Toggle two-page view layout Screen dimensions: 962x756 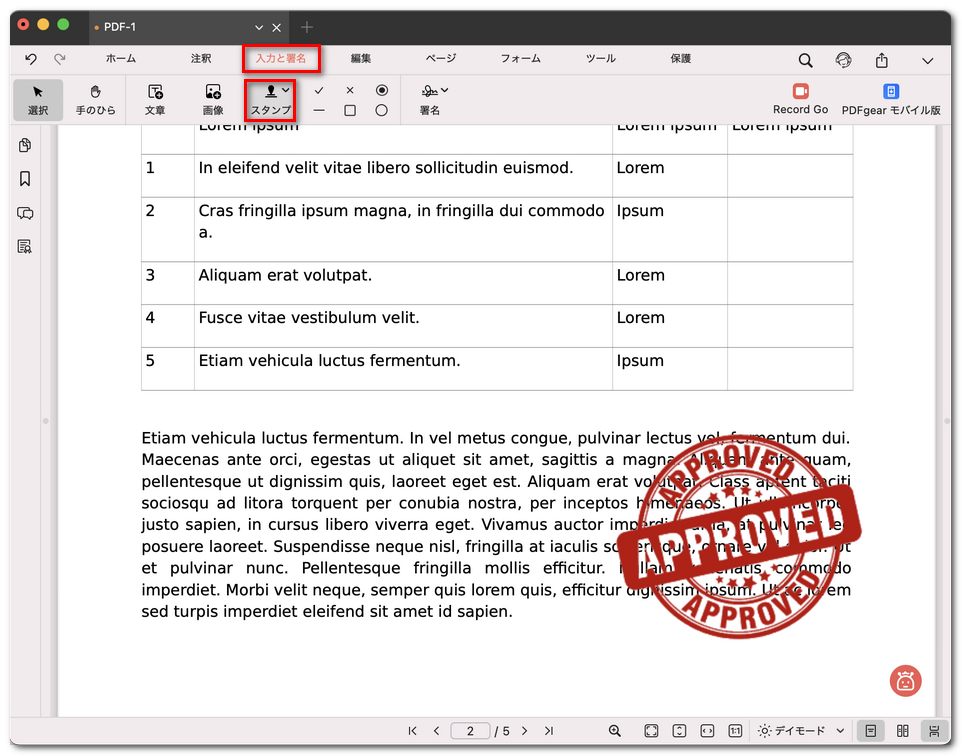[x=903, y=731]
